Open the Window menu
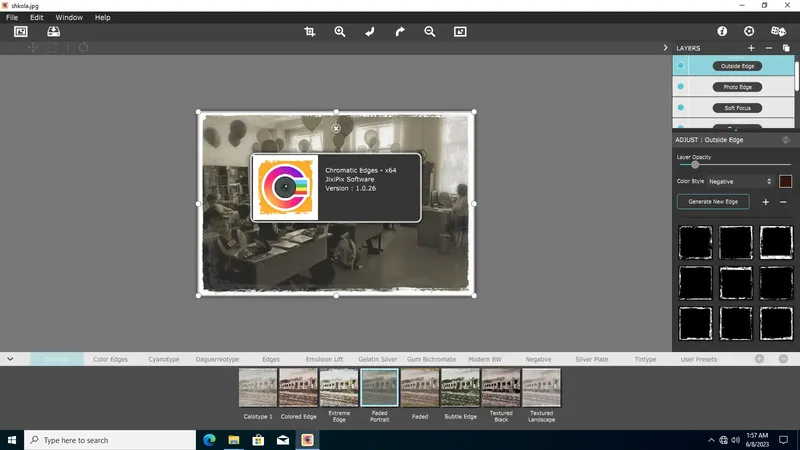Screen dimensions: 800x450 [69, 18]
